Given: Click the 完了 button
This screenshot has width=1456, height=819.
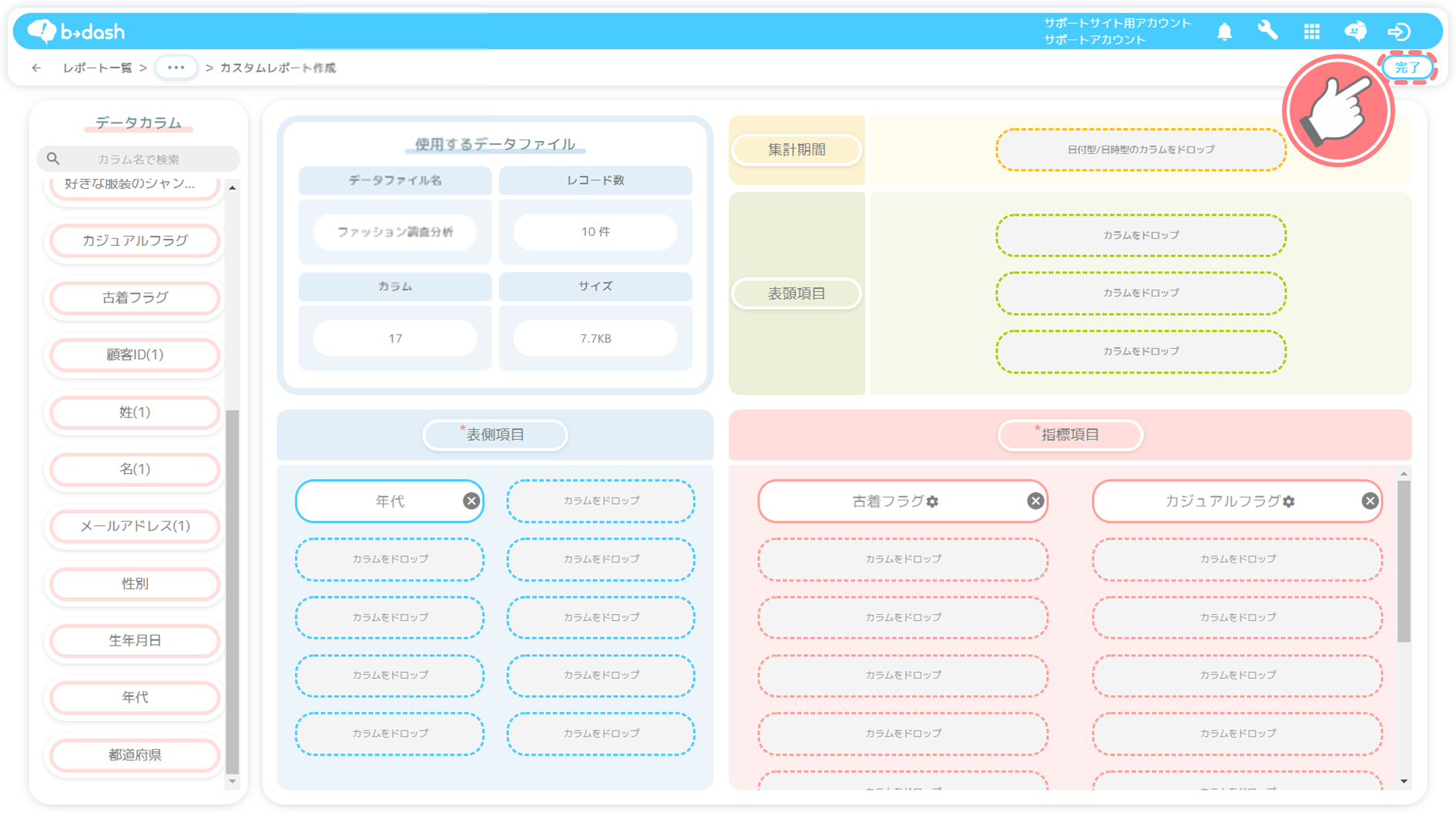Looking at the screenshot, I should point(1407,68).
